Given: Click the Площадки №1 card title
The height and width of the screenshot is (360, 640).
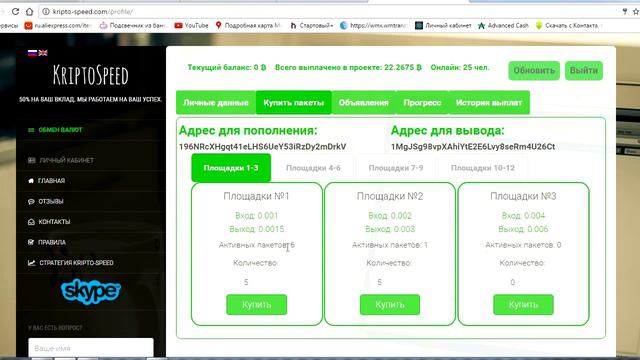Looking at the screenshot, I should pos(256,196).
